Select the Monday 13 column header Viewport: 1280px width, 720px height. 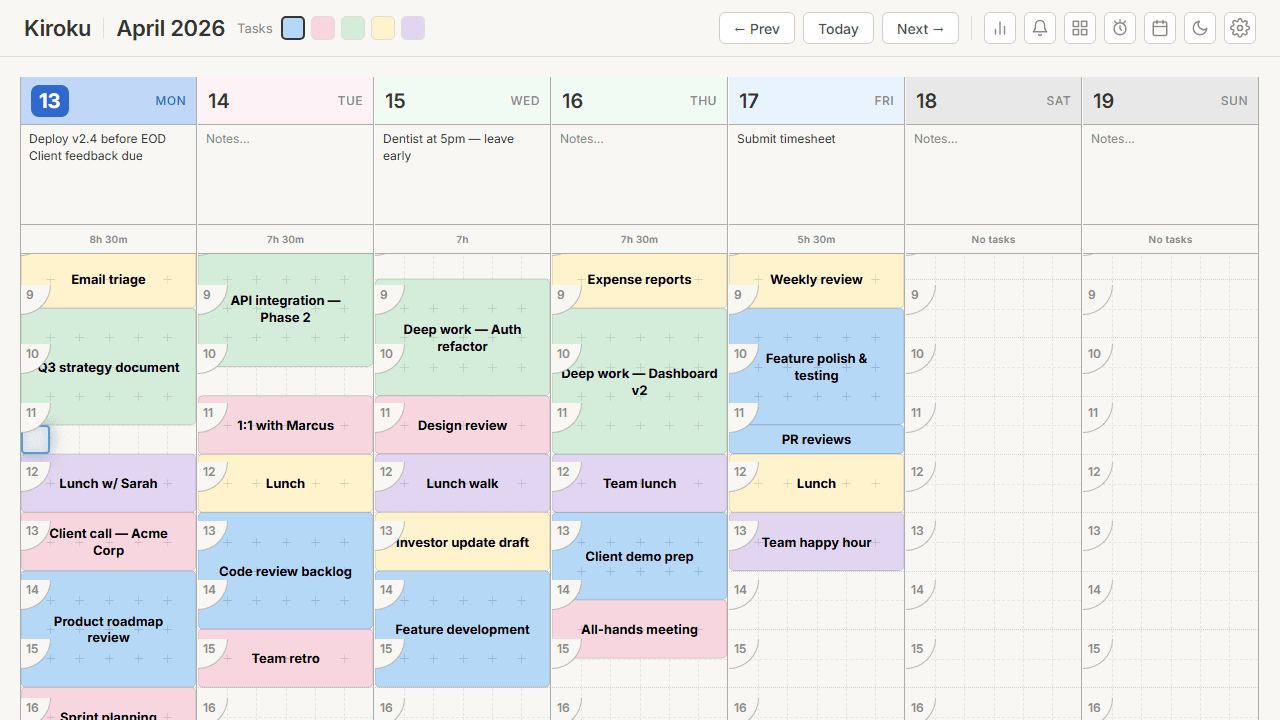(x=108, y=100)
